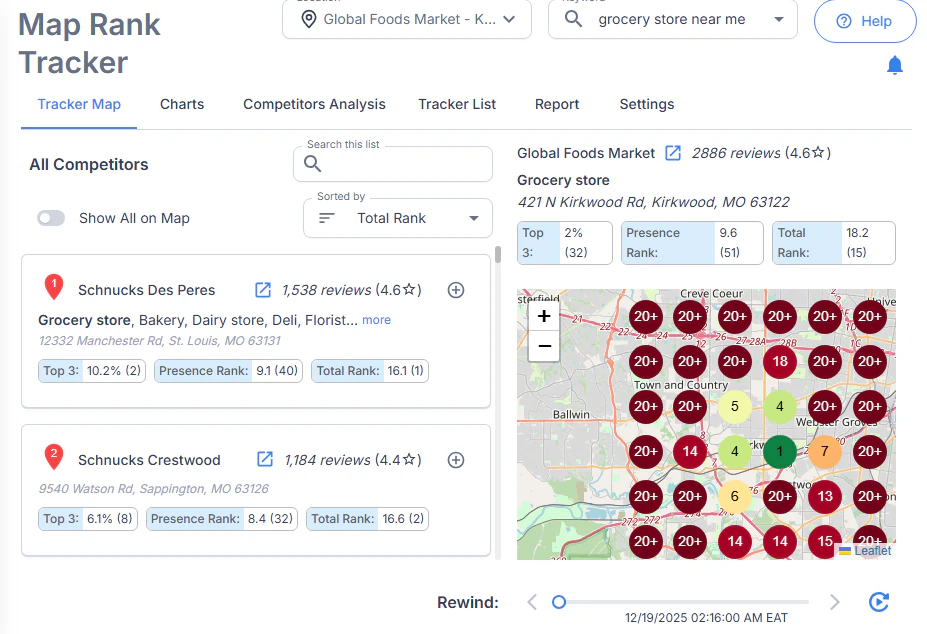Click the Search this list input field

tap(393, 164)
